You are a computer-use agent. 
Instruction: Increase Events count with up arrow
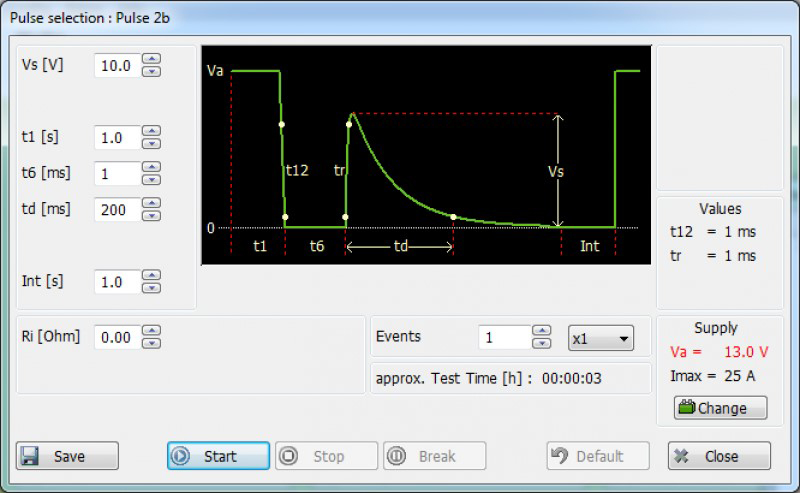[541, 331]
